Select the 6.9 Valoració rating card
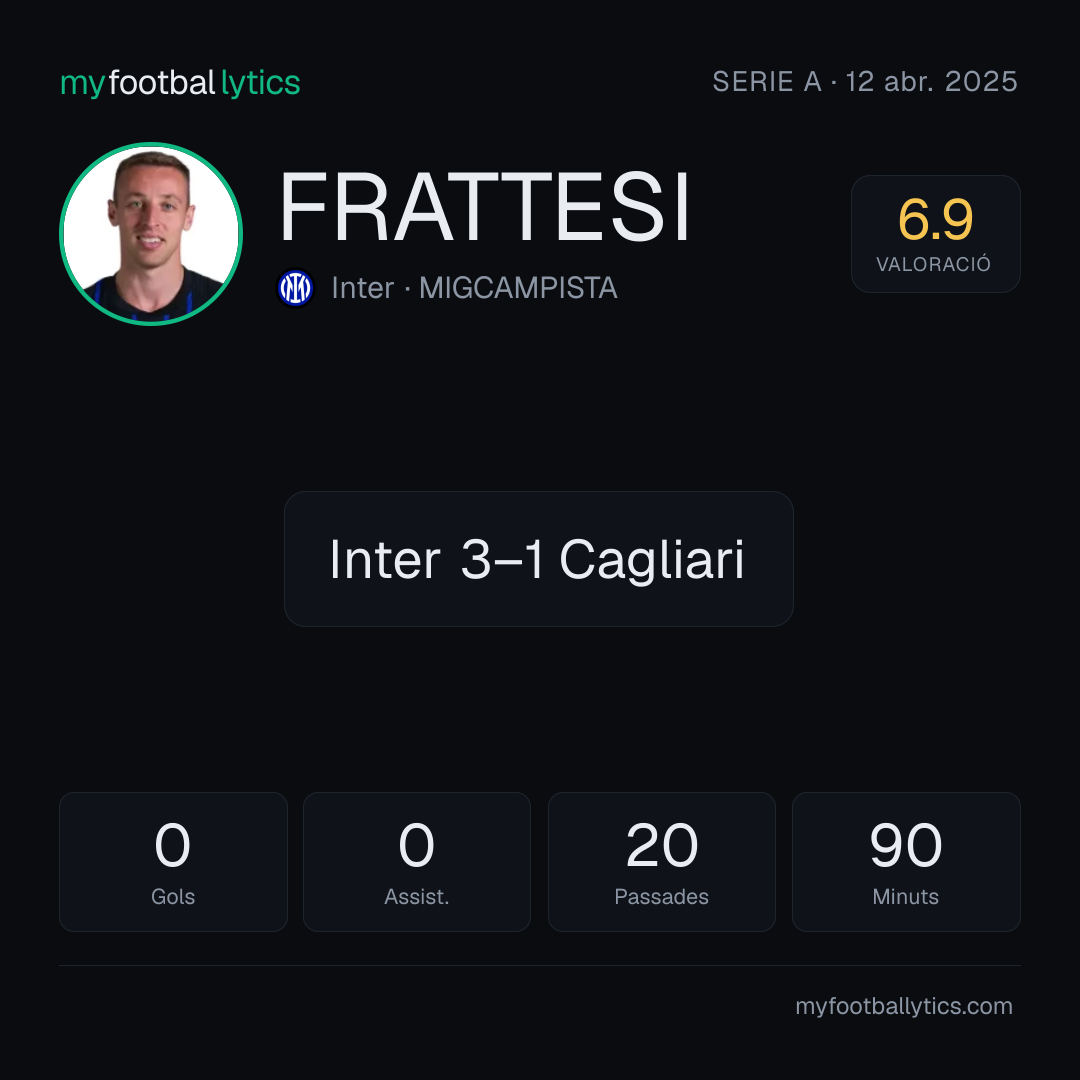The image size is (1080, 1080). (x=935, y=234)
